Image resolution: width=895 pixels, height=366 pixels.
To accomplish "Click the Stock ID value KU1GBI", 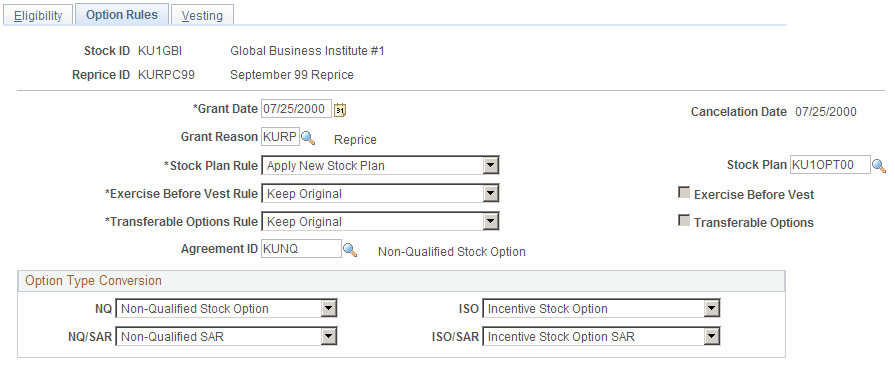I will tap(160, 51).
